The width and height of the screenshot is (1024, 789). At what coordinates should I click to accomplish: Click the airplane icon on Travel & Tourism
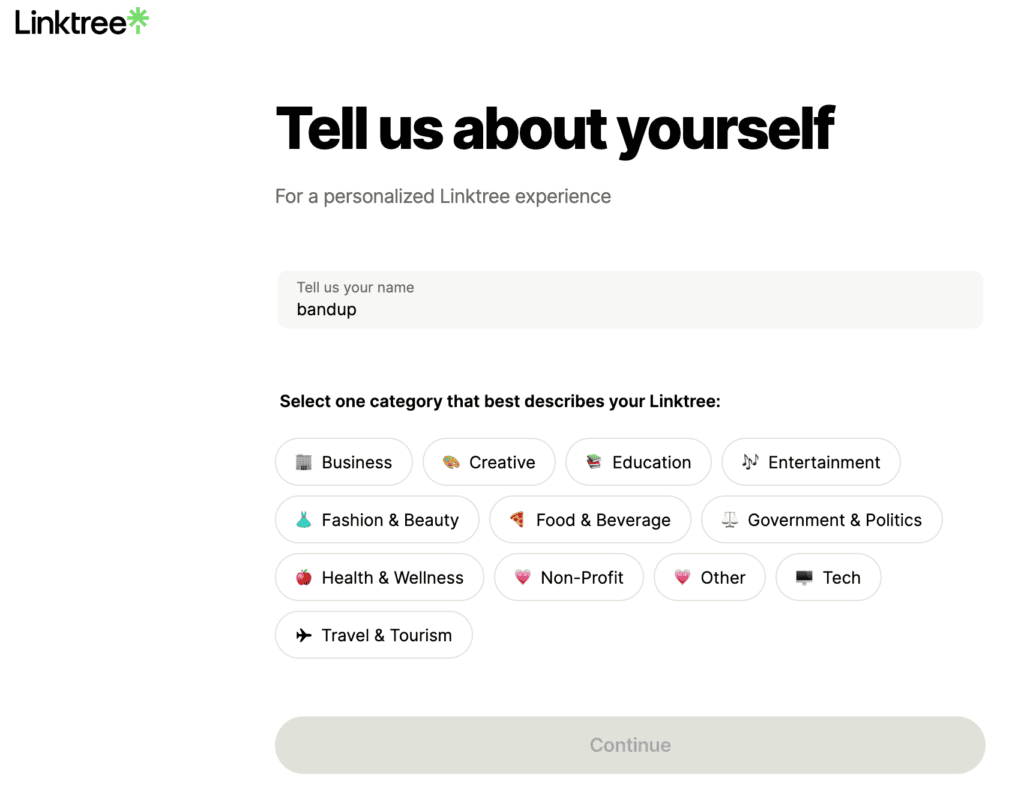click(x=304, y=635)
